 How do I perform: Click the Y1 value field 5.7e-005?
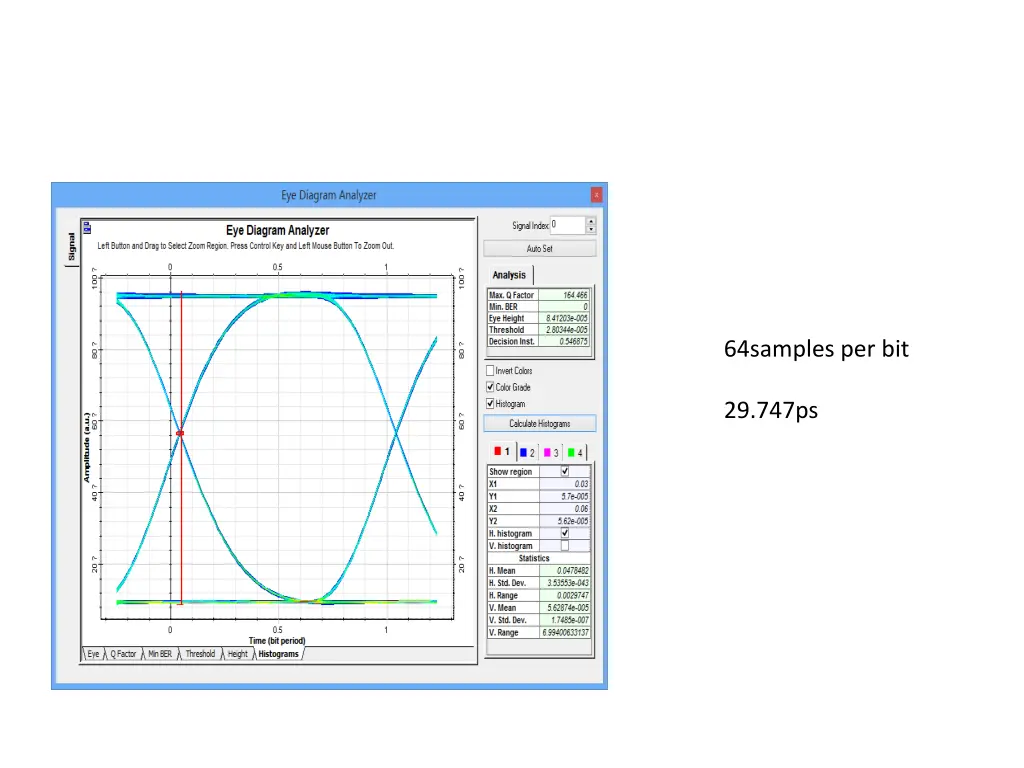(565, 496)
